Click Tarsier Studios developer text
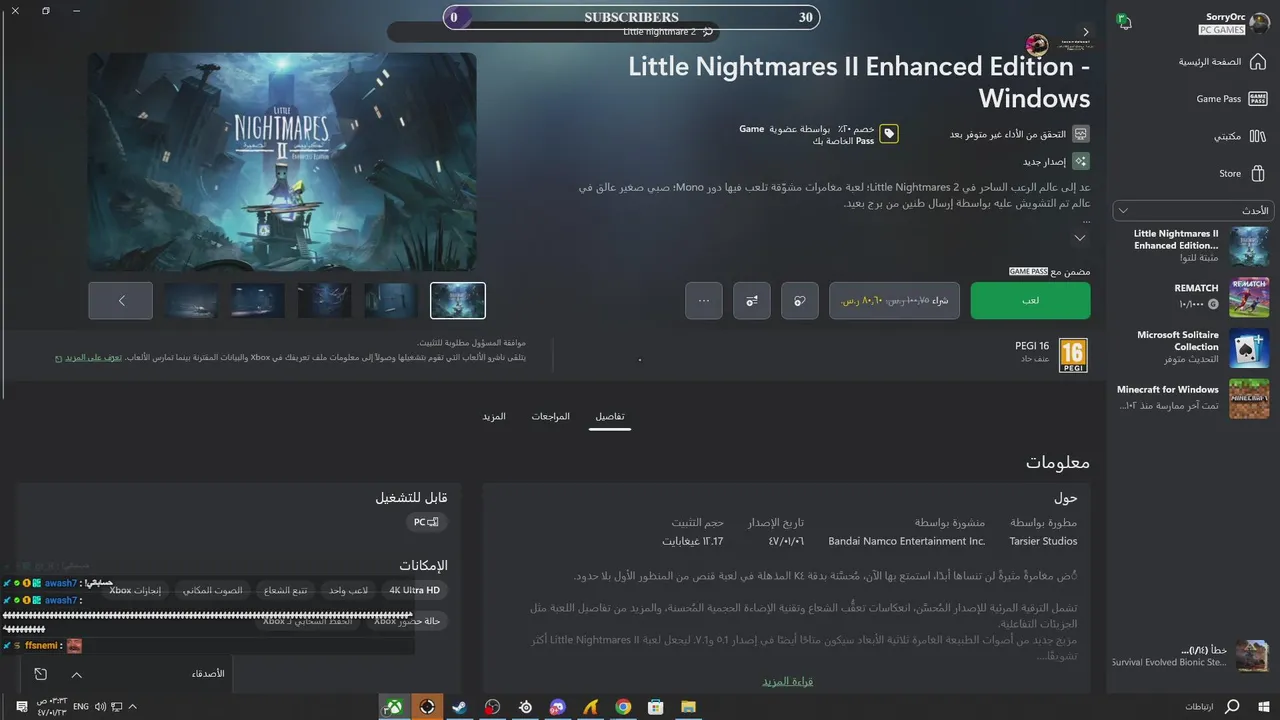The height and width of the screenshot is (720, 1280). pos(1043,541)
